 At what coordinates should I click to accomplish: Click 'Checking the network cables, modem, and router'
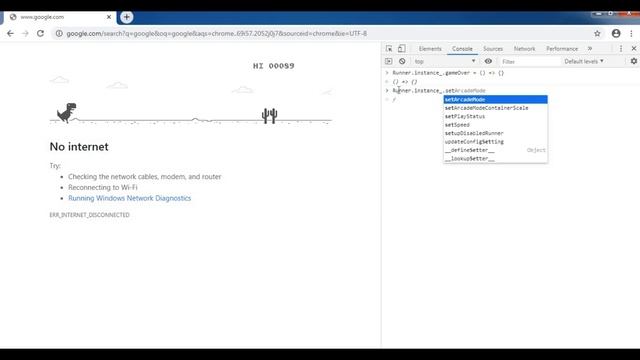click(144, 176)
